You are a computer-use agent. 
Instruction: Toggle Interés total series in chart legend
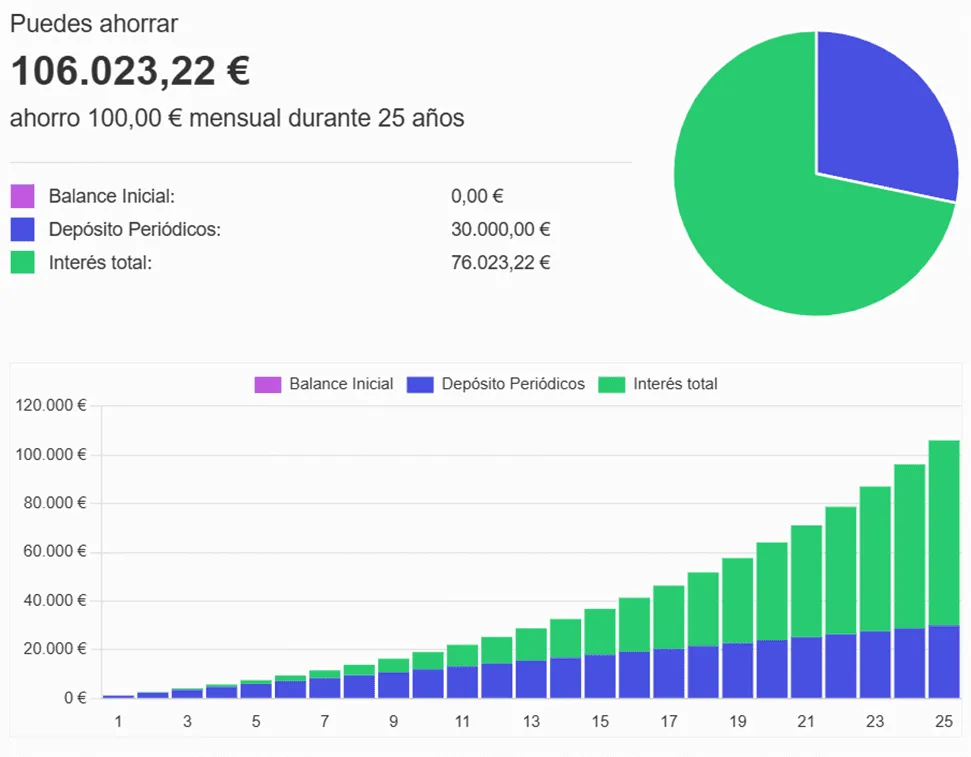[658, 384]
